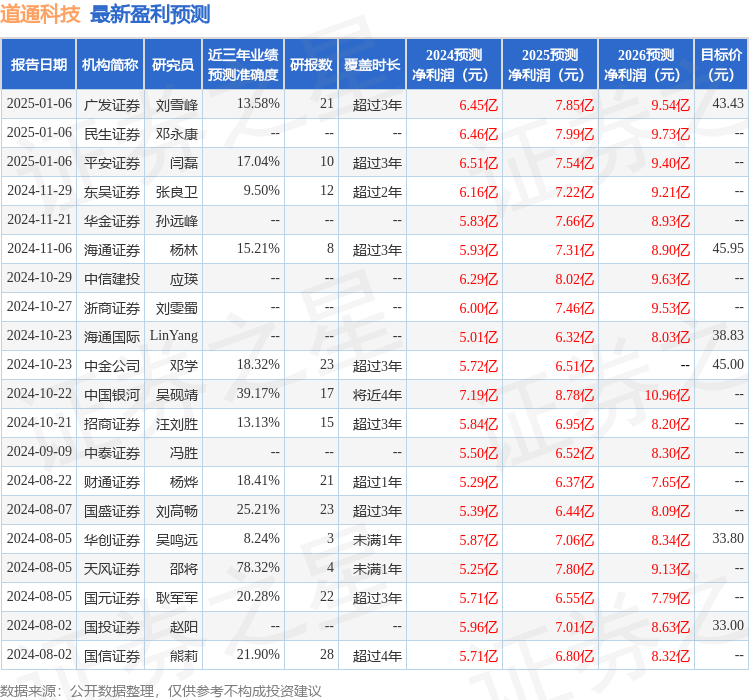Viewport: 749px width, 700px height.
Task: Click the 天风证券 institution cell
Action: click(112, 569)
